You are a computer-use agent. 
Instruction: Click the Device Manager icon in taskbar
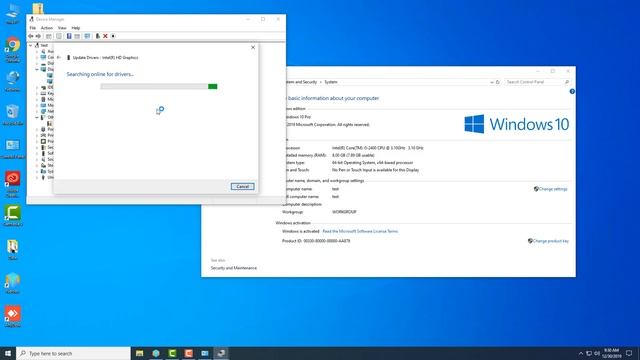tap(221, 353)
